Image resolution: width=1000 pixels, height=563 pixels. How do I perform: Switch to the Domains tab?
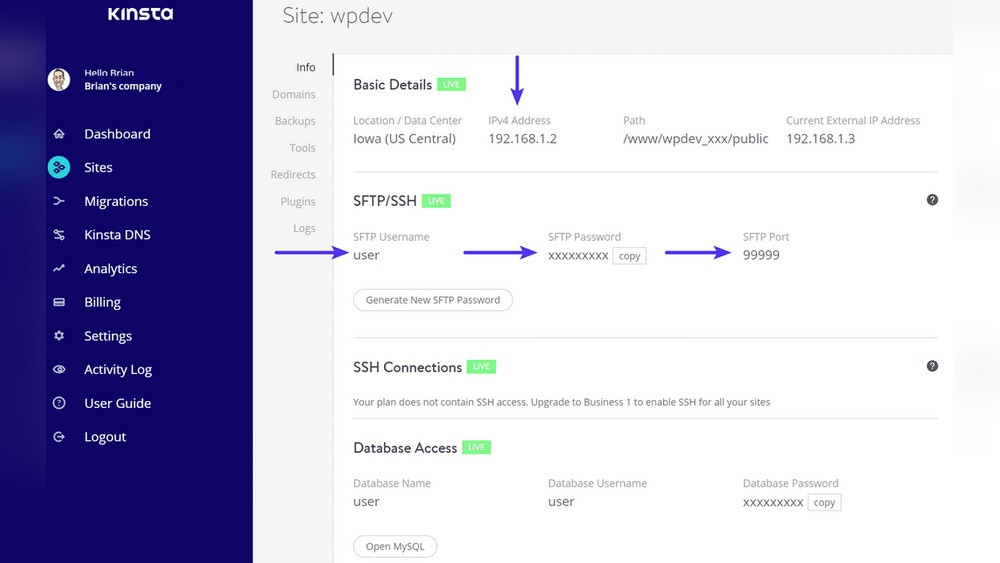(x=293, y=94)
